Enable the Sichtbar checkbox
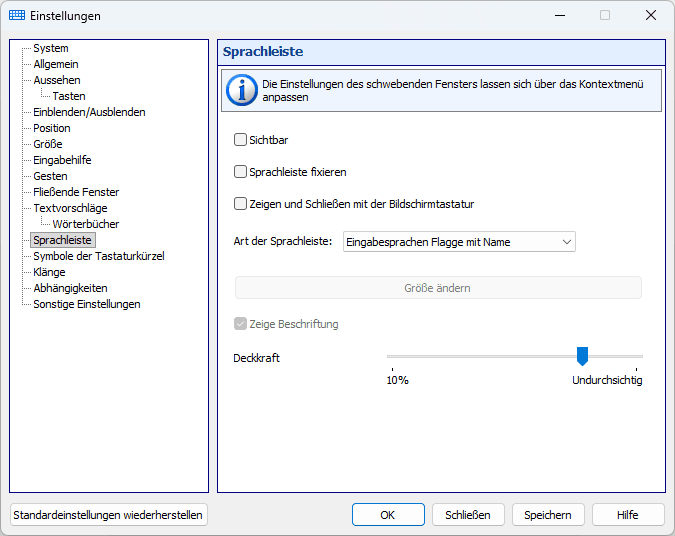 [240, 139]
